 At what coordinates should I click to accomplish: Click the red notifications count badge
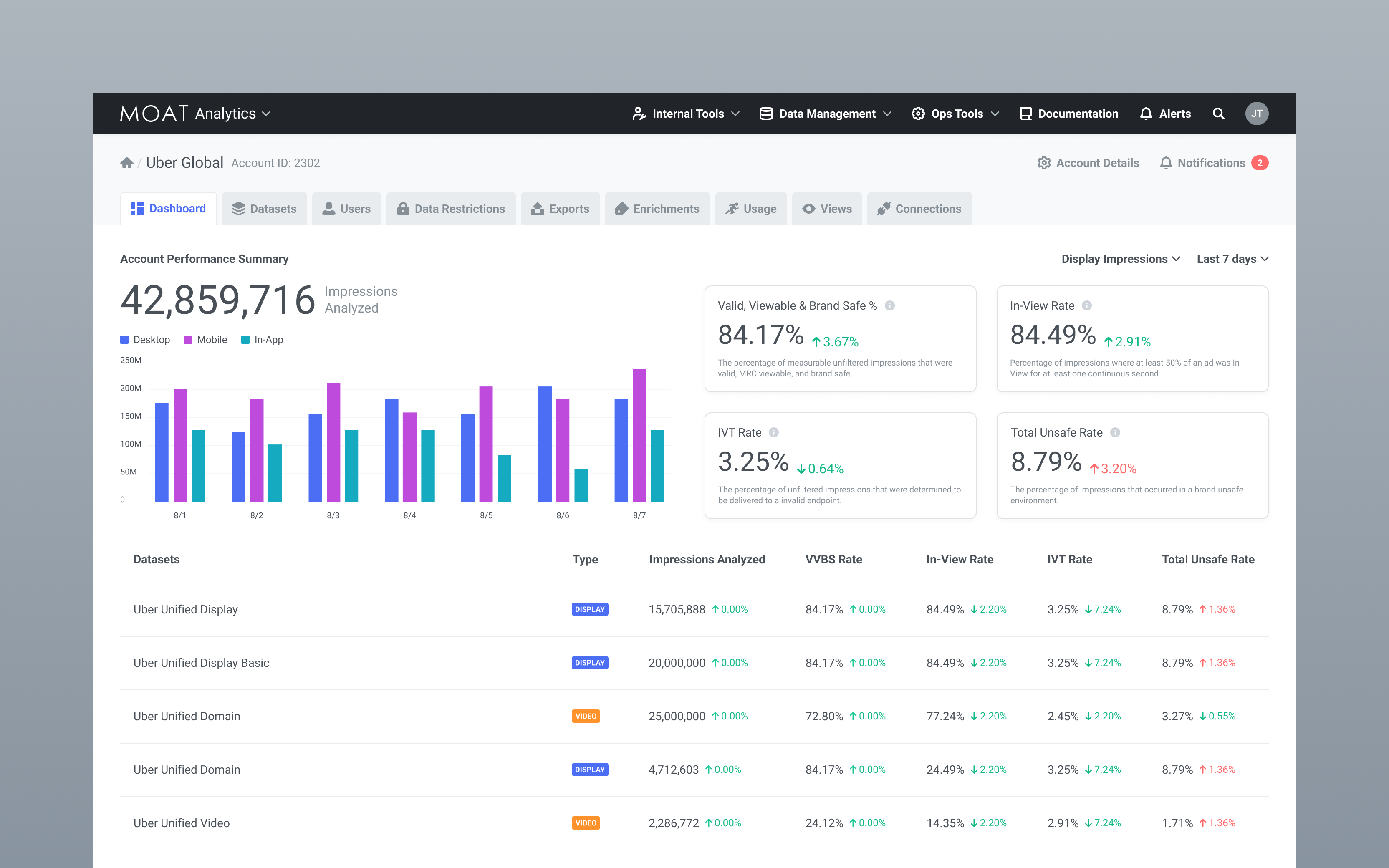[x=1260, y=163]
